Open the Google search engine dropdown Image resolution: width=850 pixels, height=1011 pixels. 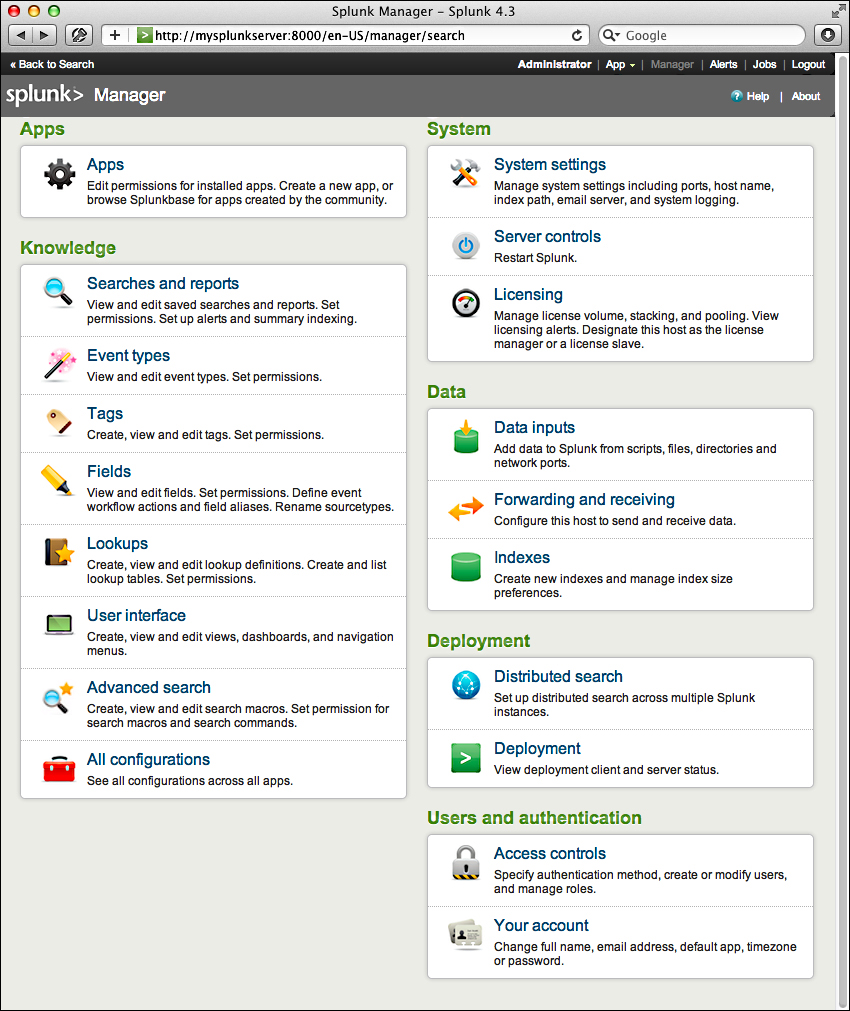point(610,35)
